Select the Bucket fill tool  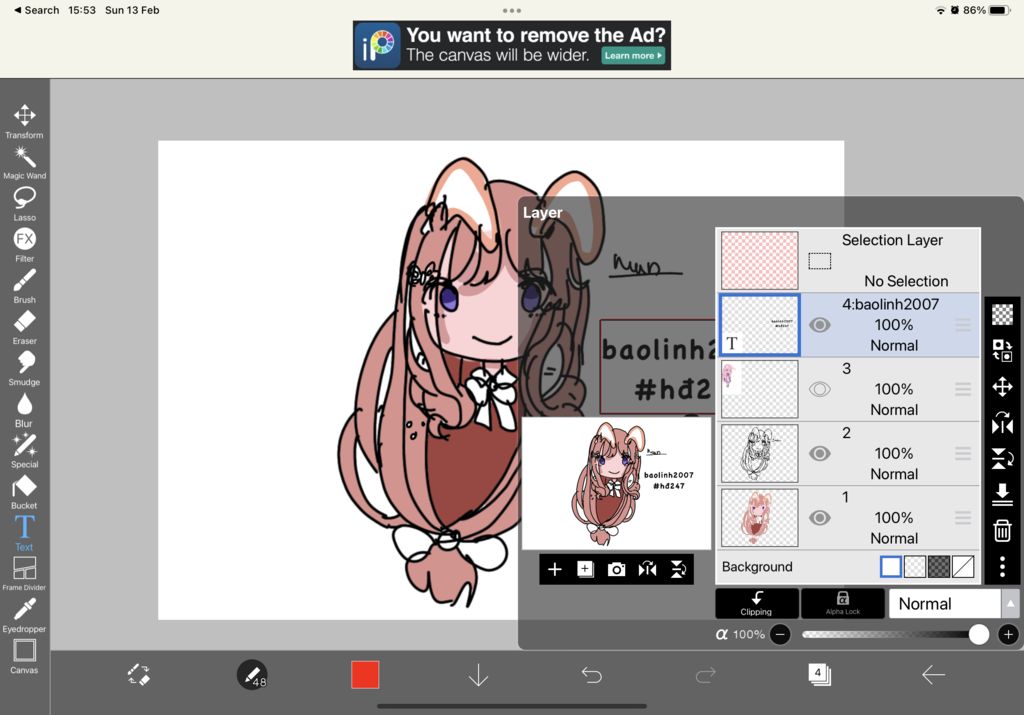pos(24,492)
